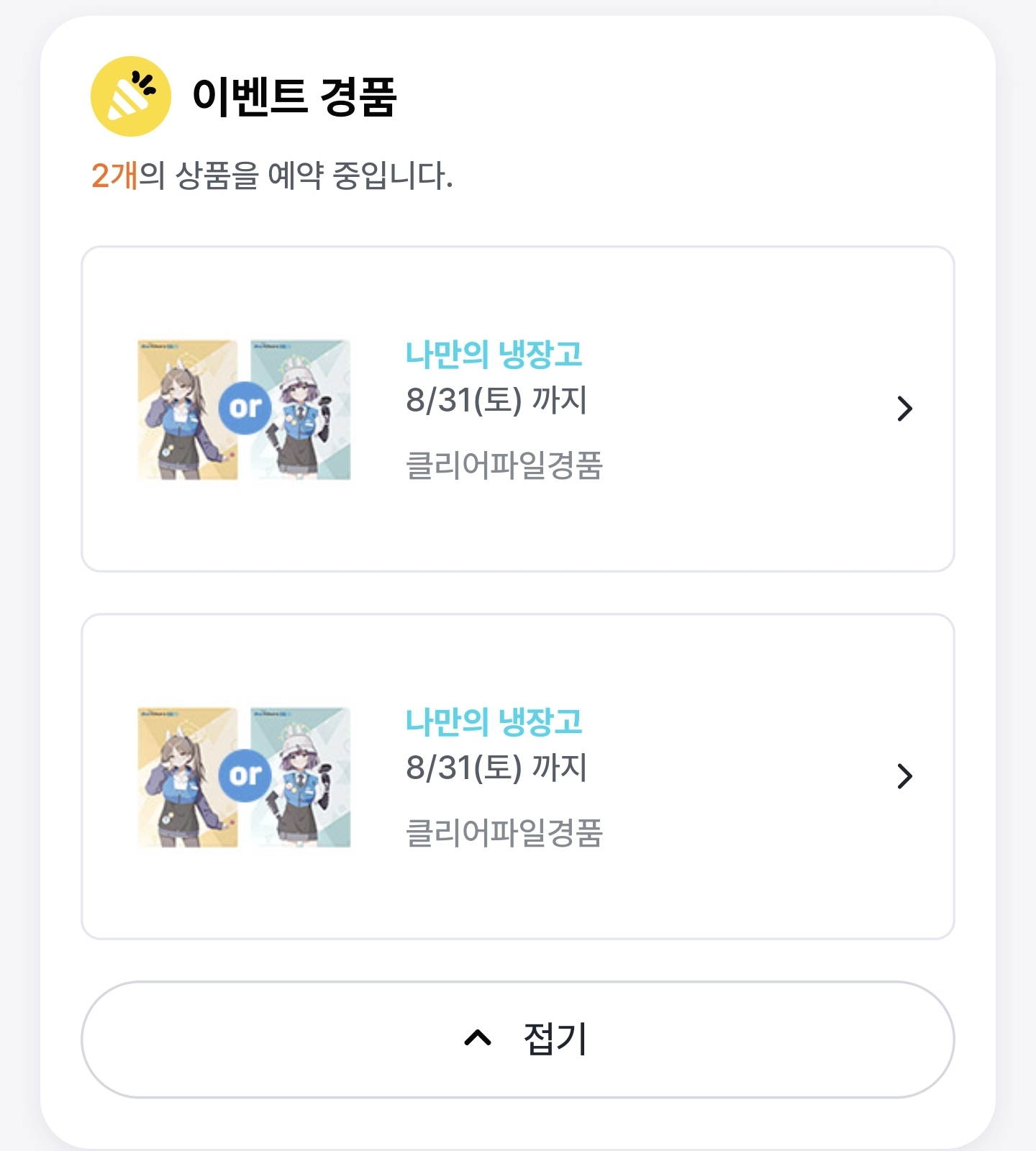Tap the second card's 클리어파일경품 label
The width and height of the screenshot is (1036, 1151).
504,832
